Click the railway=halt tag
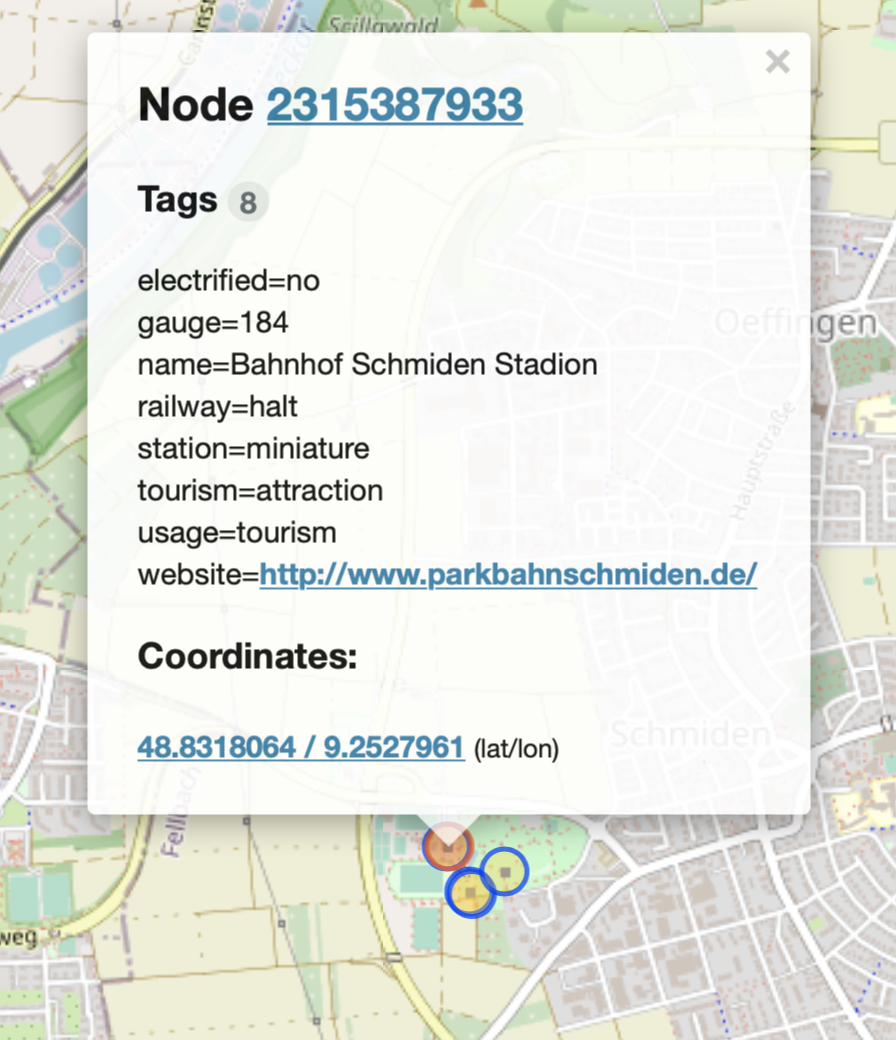Image resolution: width=896 pixels, height=1040 pixels. tap(217, 407)
